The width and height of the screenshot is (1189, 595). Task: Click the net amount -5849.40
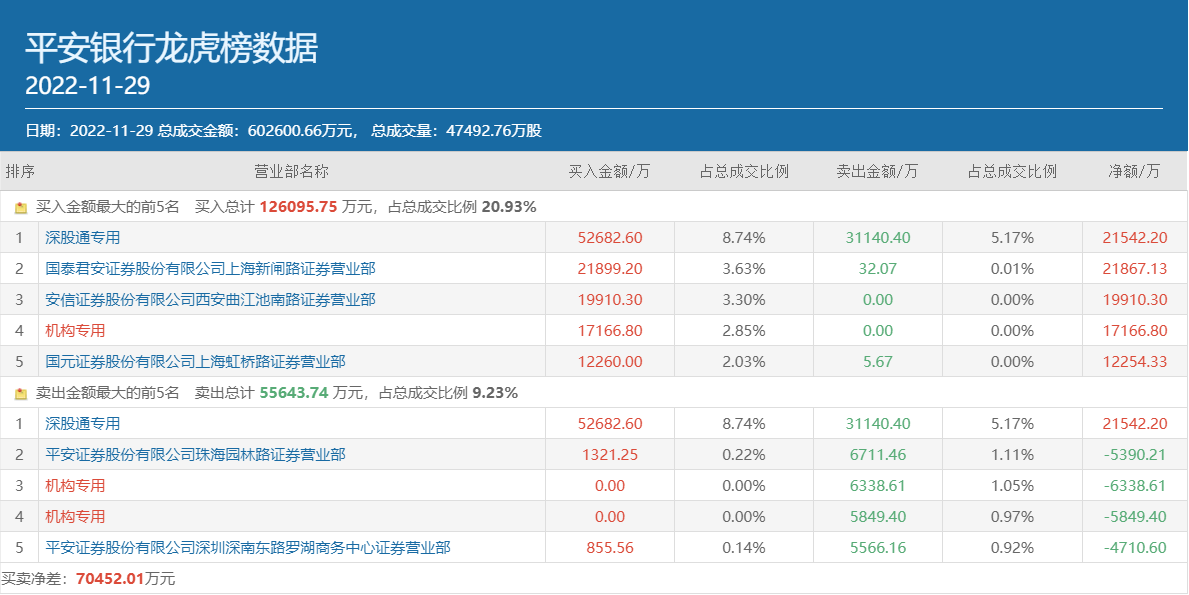[1135, 517]
